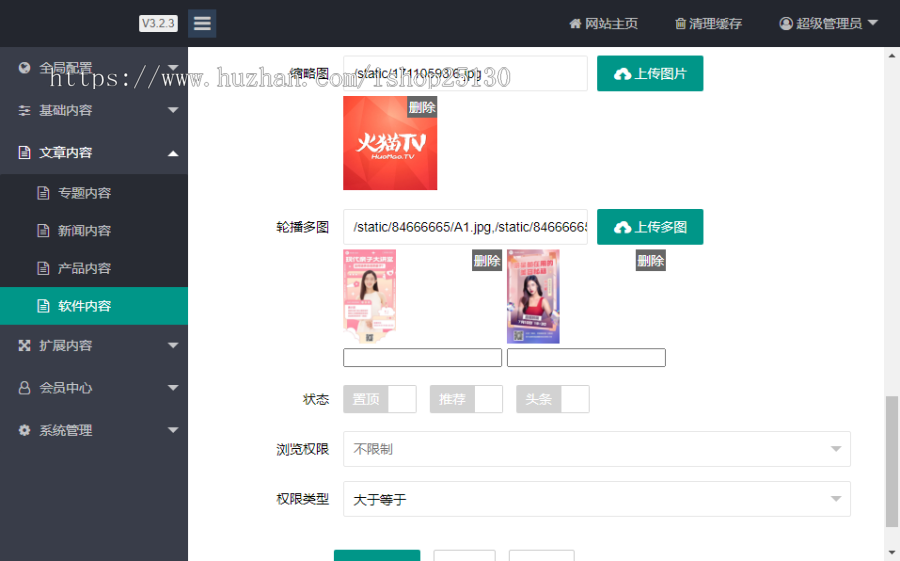Click the file icon of 产品内容

43,268
